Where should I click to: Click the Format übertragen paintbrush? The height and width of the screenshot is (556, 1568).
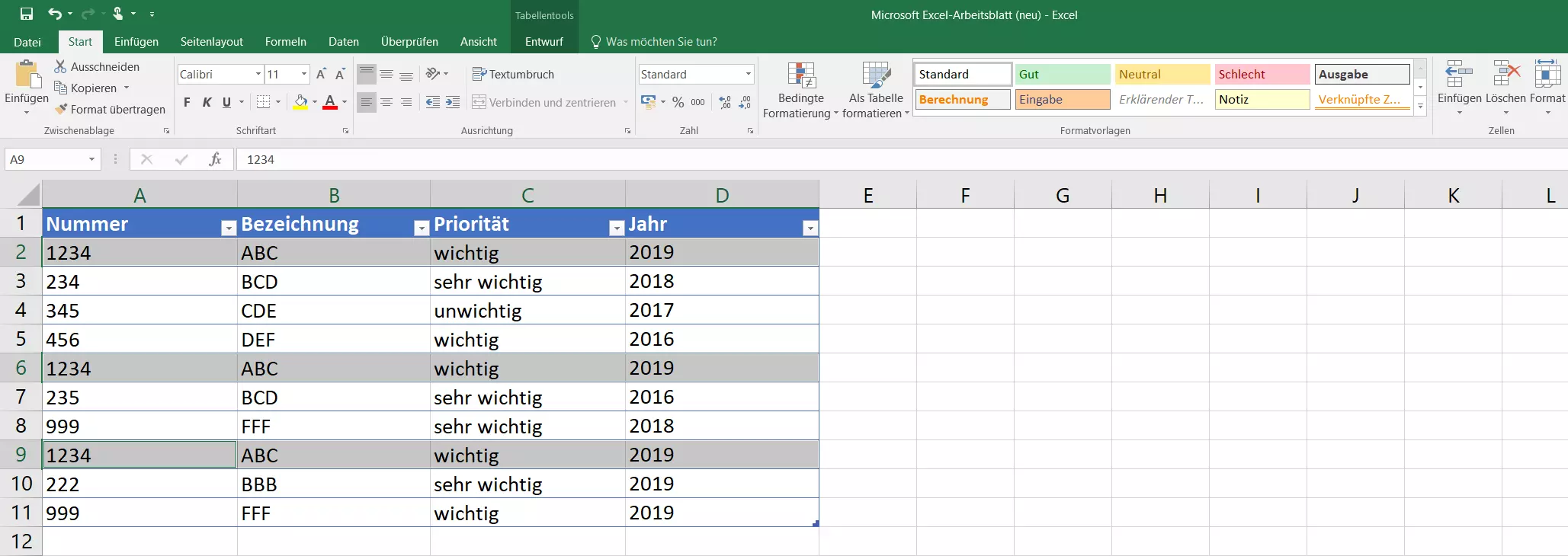click(61, 109)
